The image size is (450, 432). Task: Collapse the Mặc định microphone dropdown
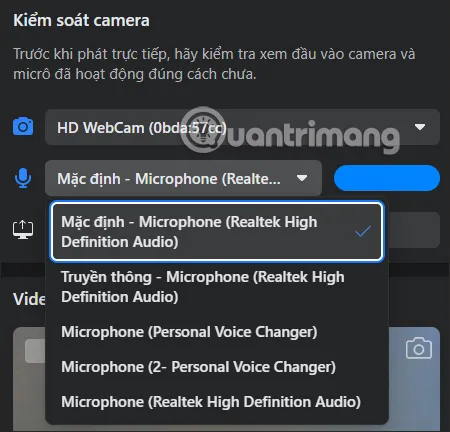pyautogui.click(x=183, y=178)
